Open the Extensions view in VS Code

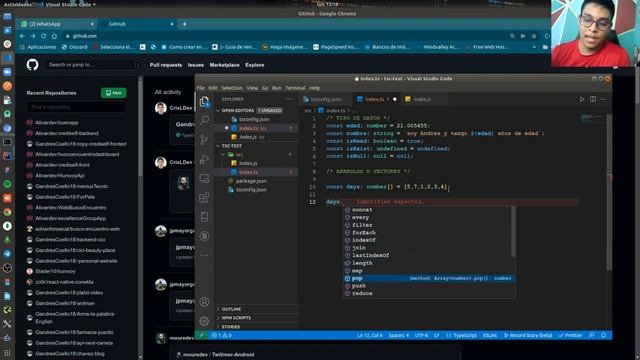point(204,198)
